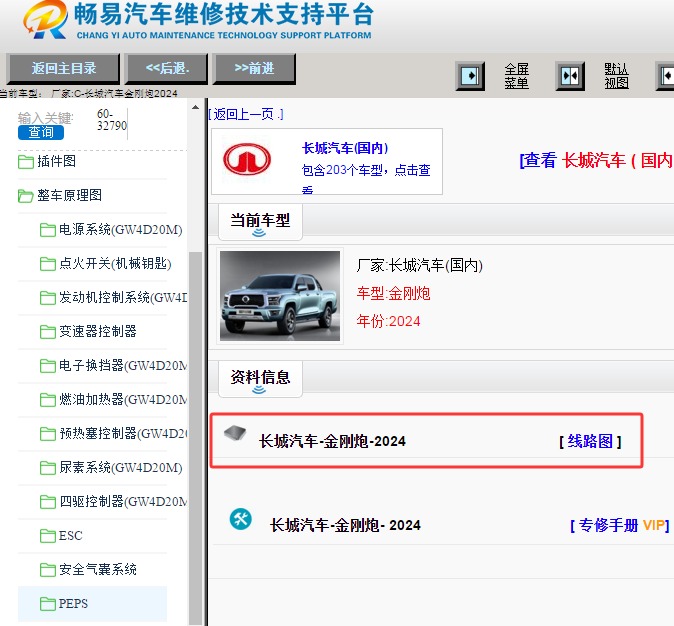Click the folder icon beside 四驱控制器
The height and width of the screenshot is (626, 674).
[x=47, y=502]
